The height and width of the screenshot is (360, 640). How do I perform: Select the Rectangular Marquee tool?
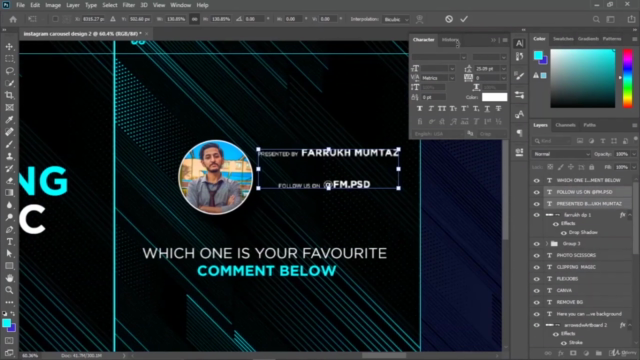pos(9,59)
